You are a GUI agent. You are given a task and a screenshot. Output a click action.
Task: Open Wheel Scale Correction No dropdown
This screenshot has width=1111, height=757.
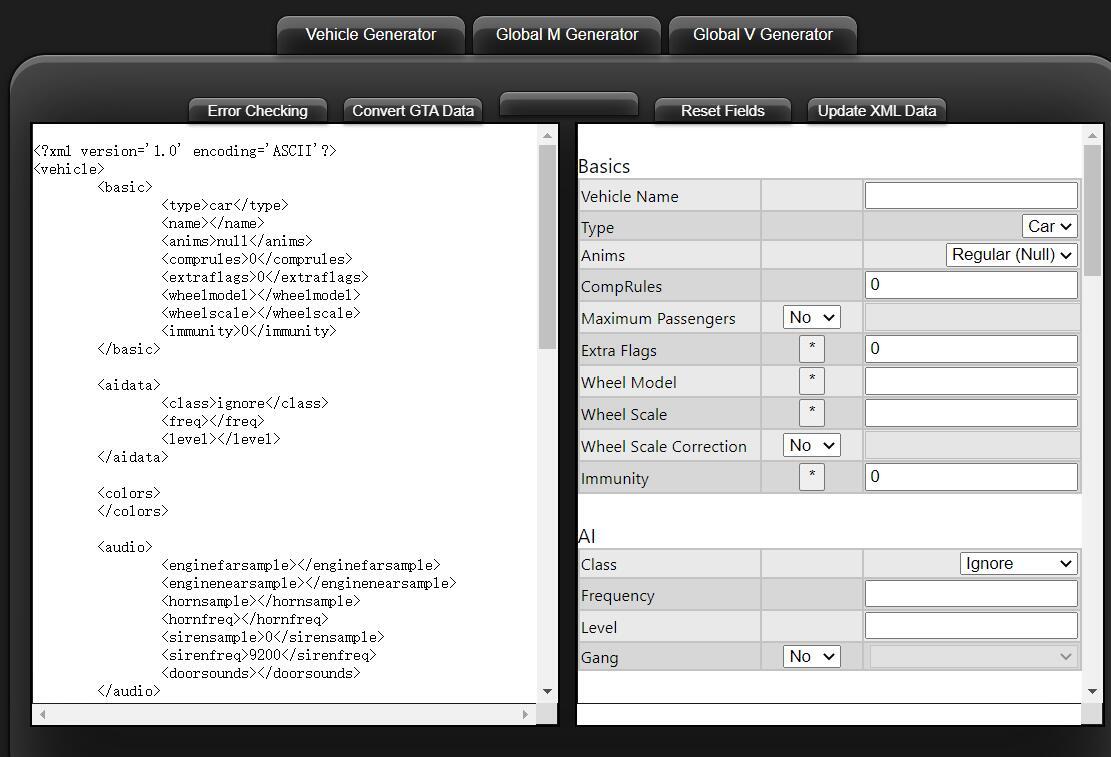tap(812, 445)
